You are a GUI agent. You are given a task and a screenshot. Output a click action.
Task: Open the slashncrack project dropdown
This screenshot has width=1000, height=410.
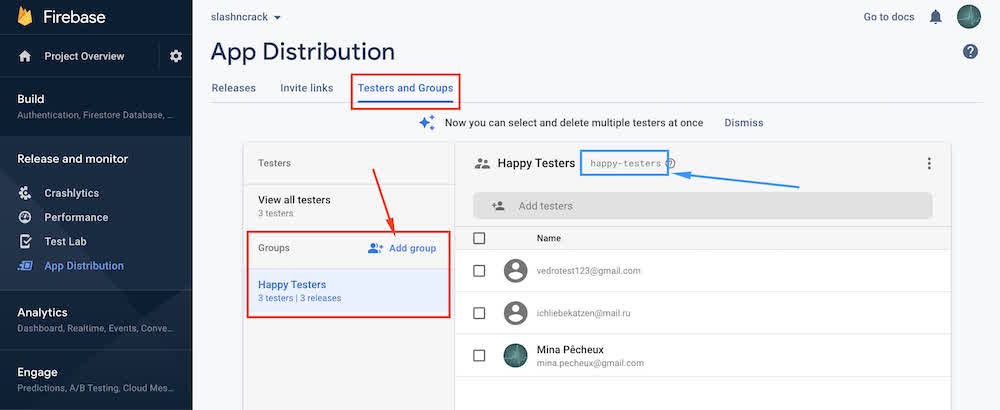(246, 17)
